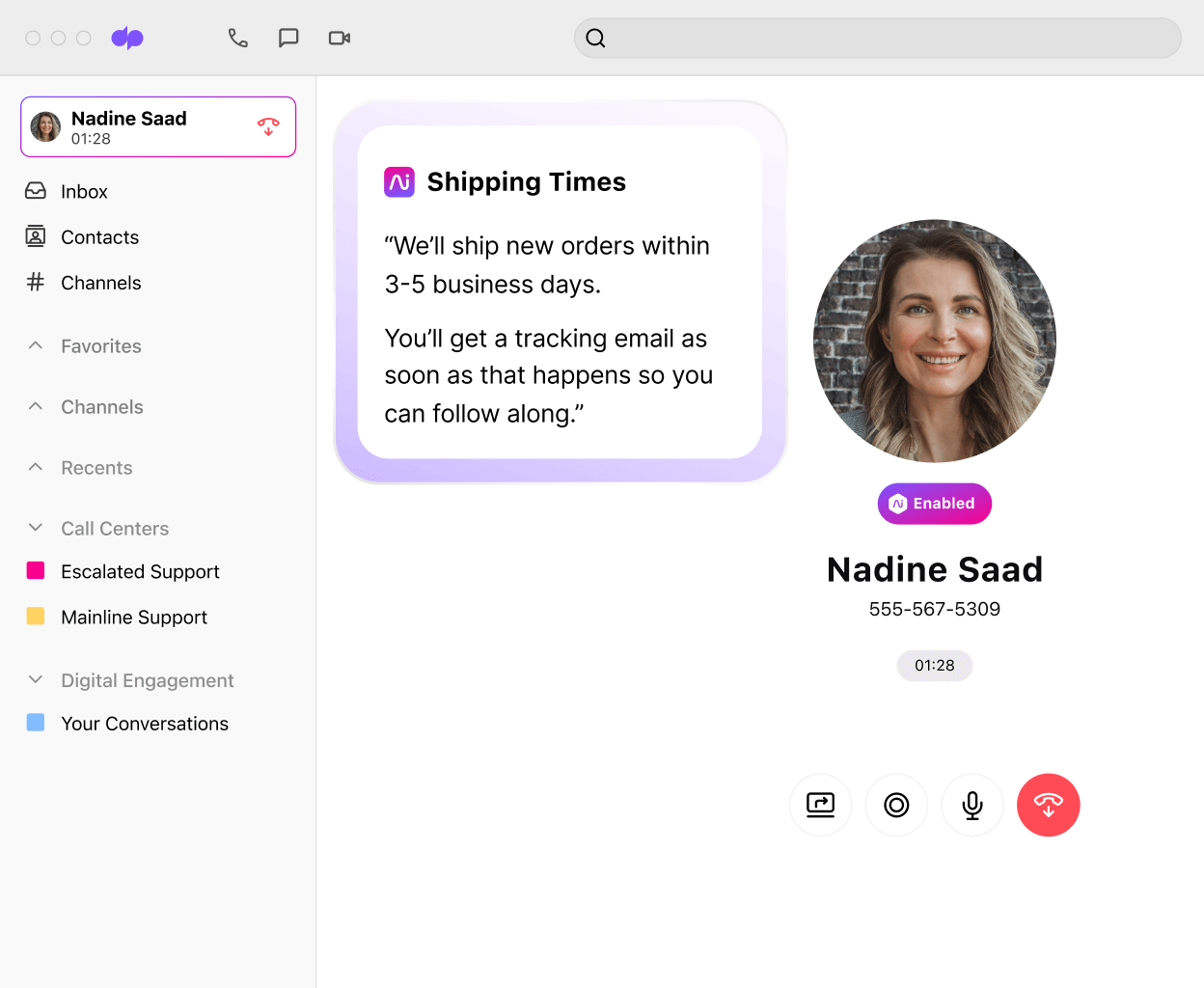Start a video call from the toolbar
1204x988 pixels.
tap(339, 38)
